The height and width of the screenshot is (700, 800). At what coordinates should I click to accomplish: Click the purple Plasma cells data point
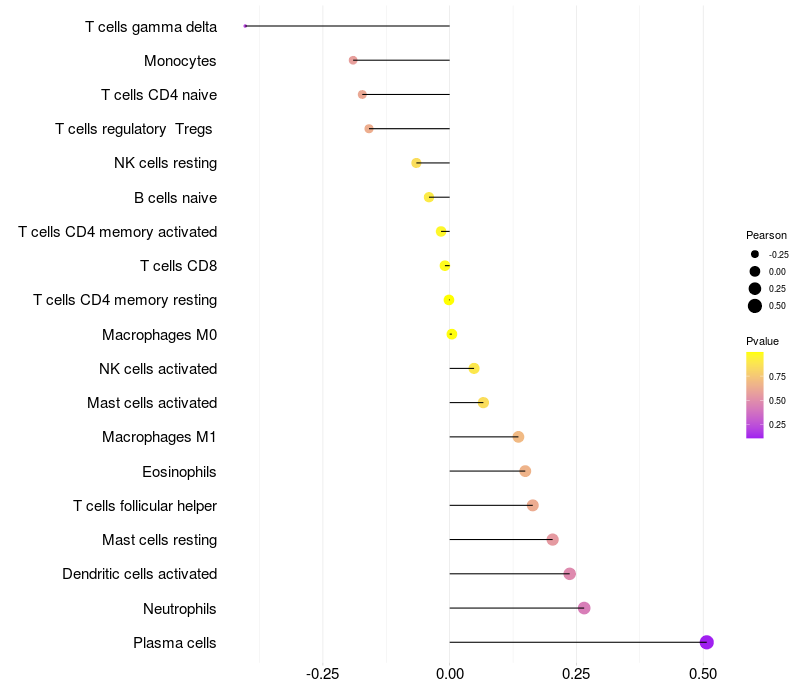(x=706, y=642)
